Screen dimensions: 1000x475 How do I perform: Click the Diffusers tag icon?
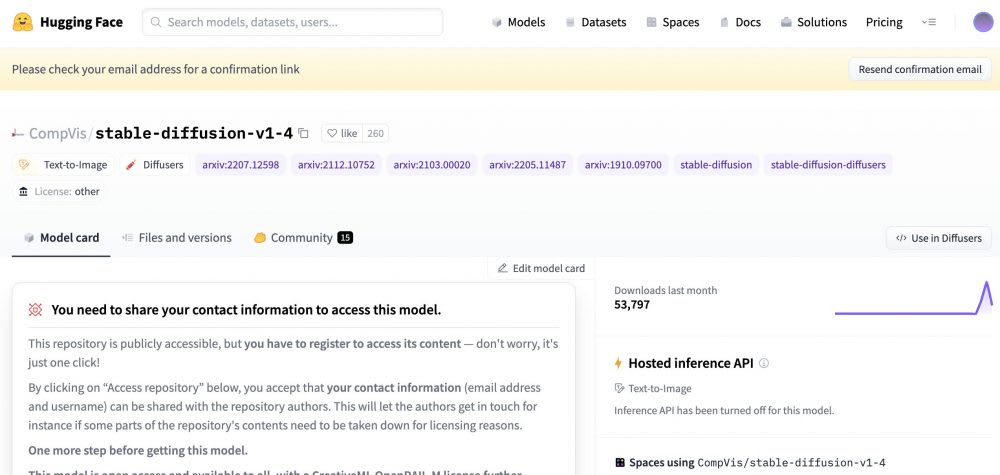click(x=131, y=164)
